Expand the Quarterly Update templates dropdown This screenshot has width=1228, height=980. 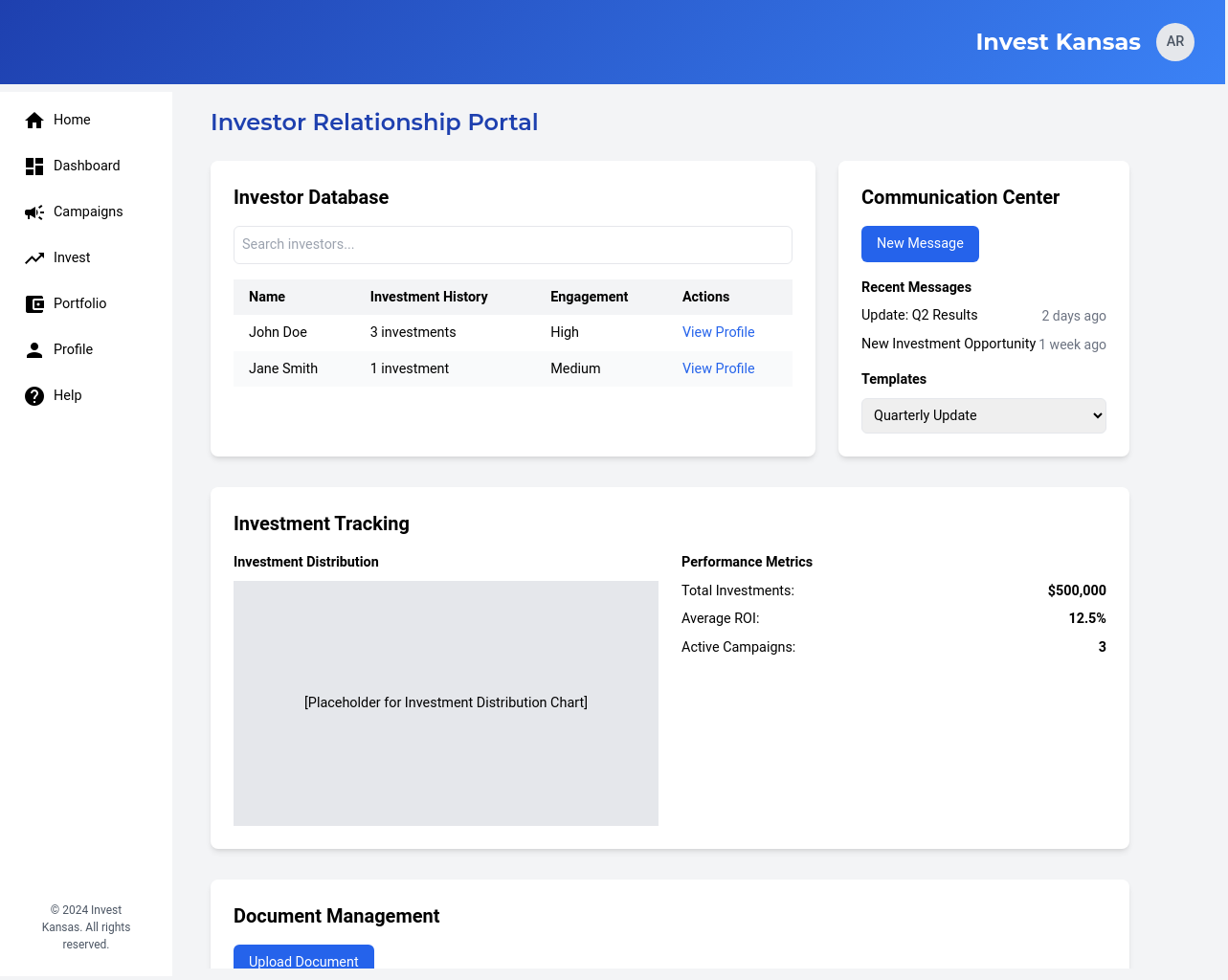click(x=983, y=415)
